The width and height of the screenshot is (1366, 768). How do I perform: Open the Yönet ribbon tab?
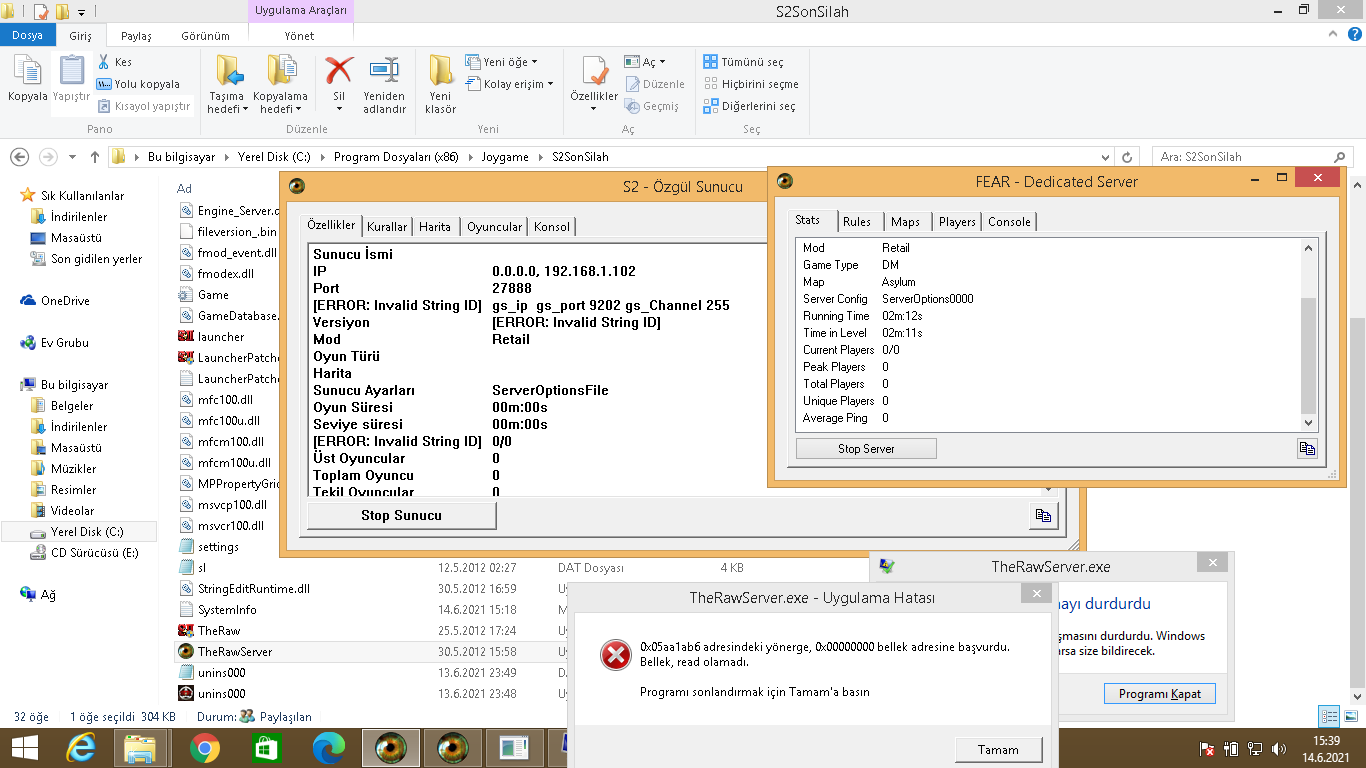(299, 35)
